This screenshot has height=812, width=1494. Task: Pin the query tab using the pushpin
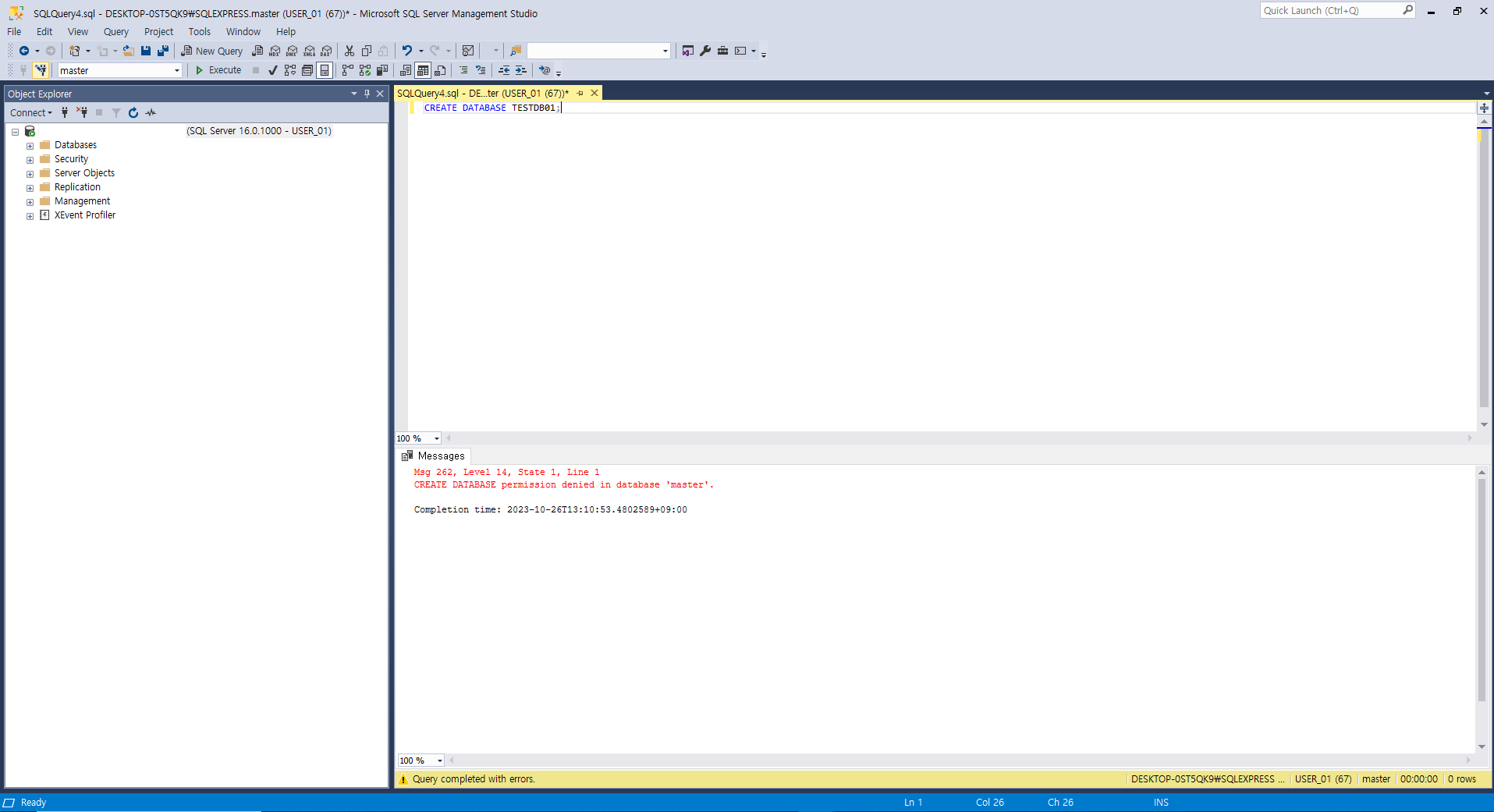coord(580,93)
